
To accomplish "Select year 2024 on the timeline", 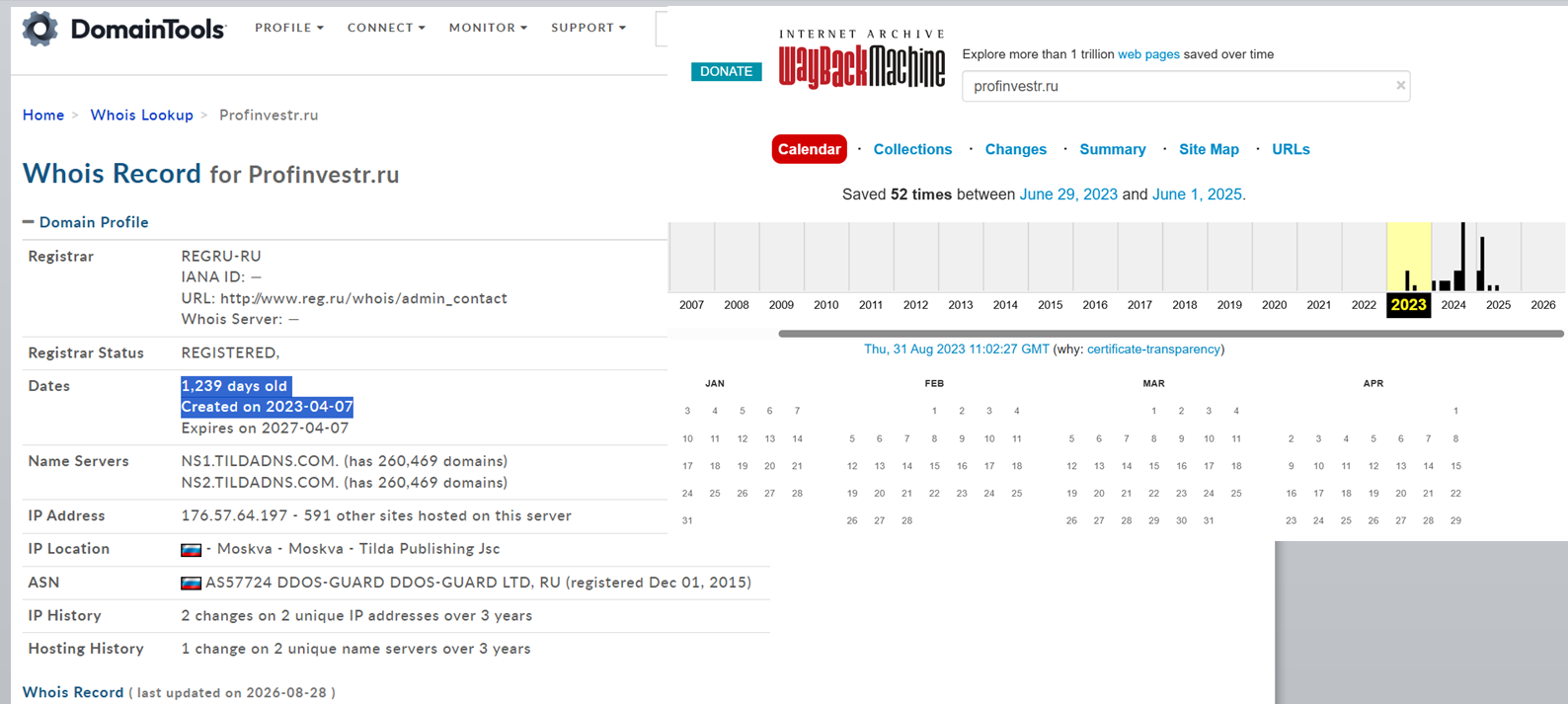I will tap(1453, 305).
